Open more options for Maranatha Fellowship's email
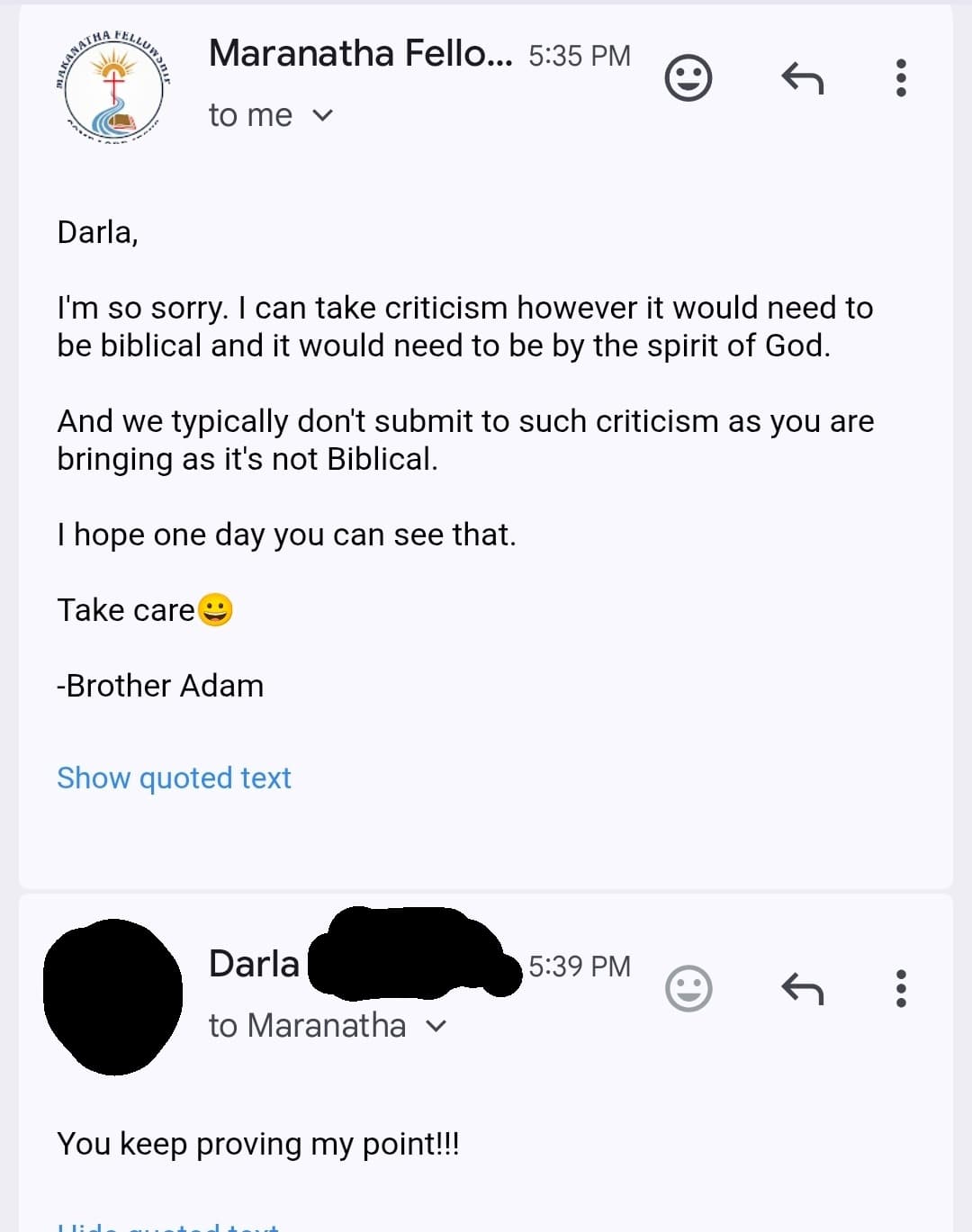This screenshot has height=1232, width=972. 901,78
